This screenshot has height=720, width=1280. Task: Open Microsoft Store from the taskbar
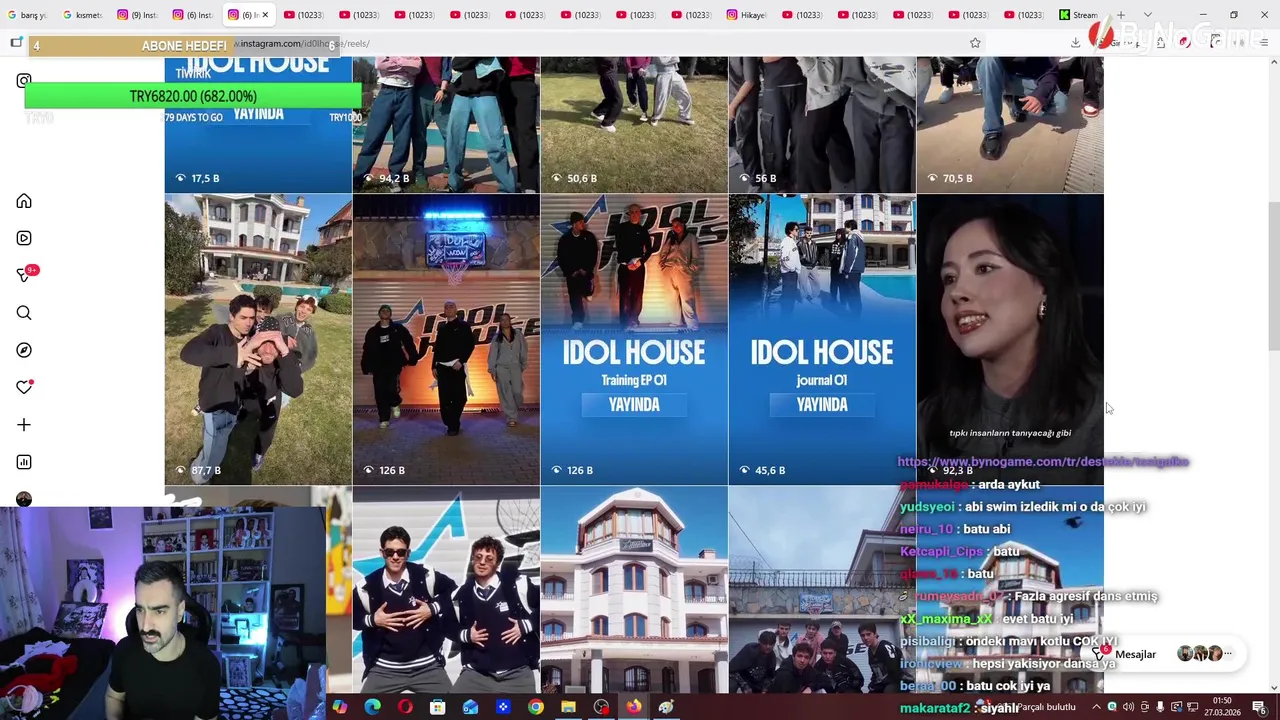click(x=437, y=707)
